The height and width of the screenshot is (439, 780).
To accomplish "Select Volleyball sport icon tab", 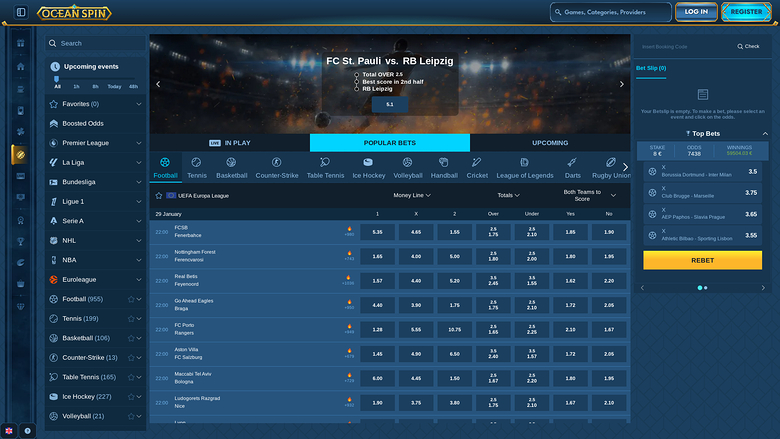I will point(407,168).
